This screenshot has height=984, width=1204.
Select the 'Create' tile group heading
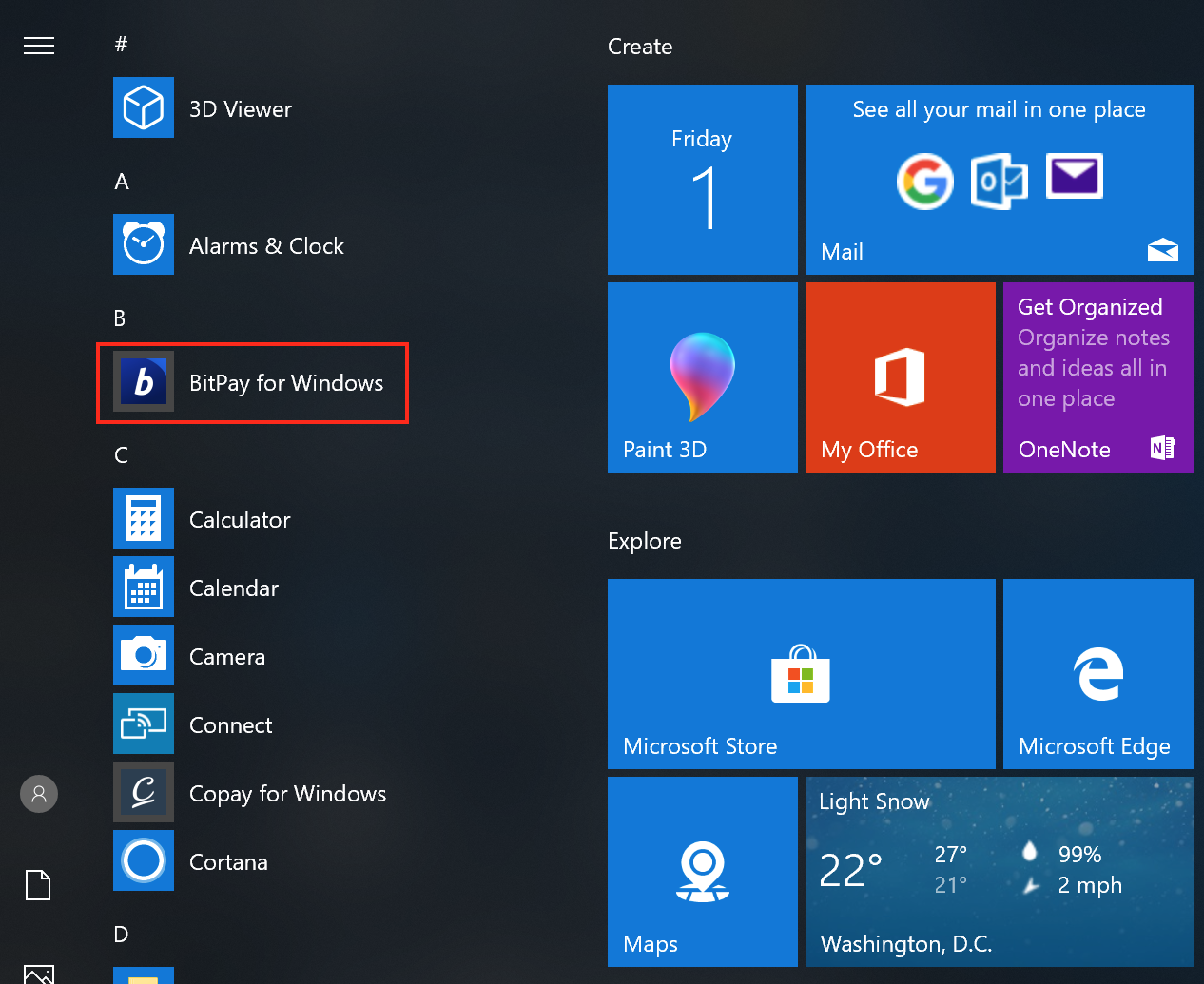click(x=640, y=47)
